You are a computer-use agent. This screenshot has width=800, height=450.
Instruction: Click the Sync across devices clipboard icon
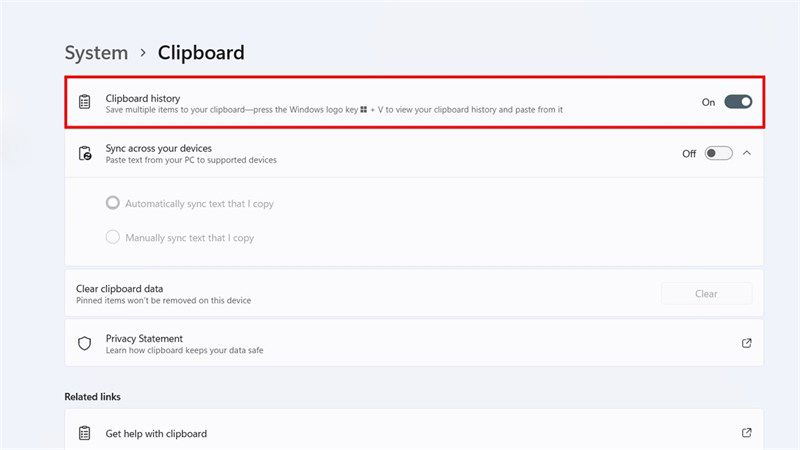85,153
